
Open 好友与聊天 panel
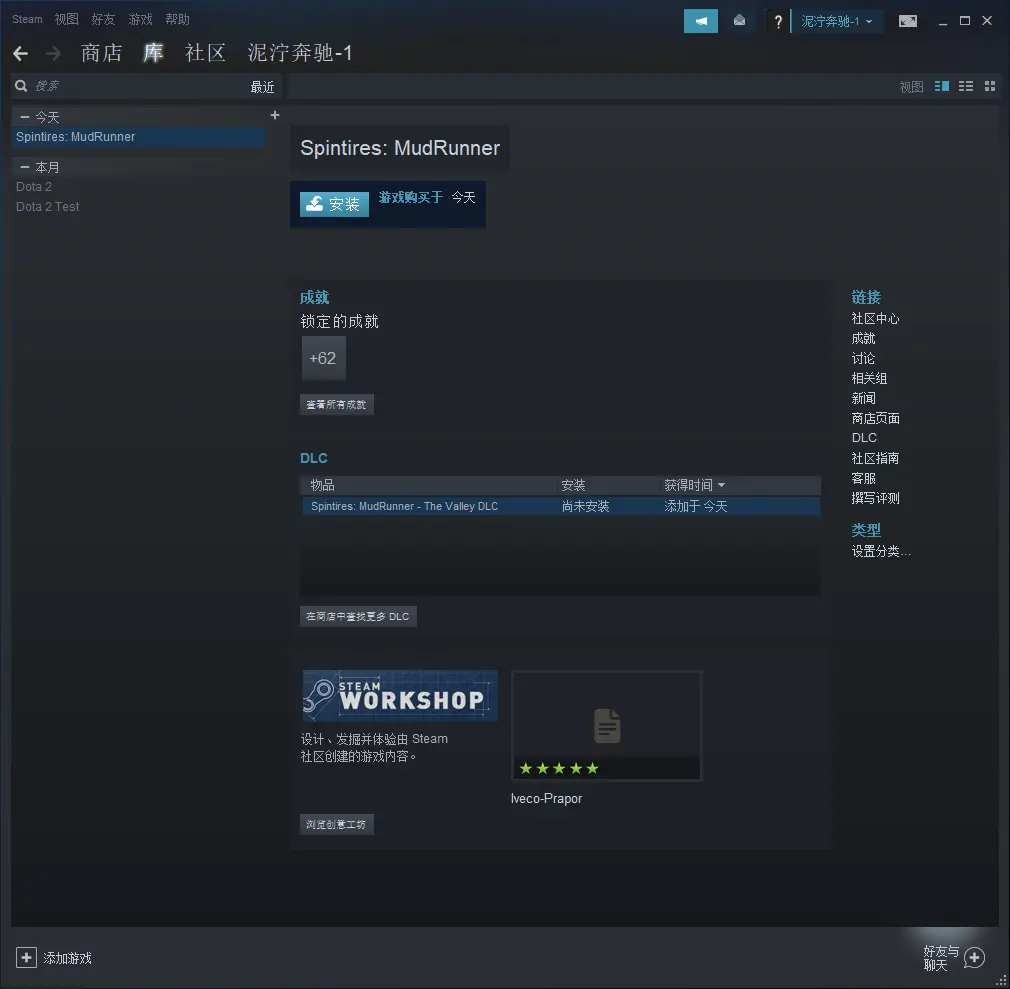click(x=941, y=958)
